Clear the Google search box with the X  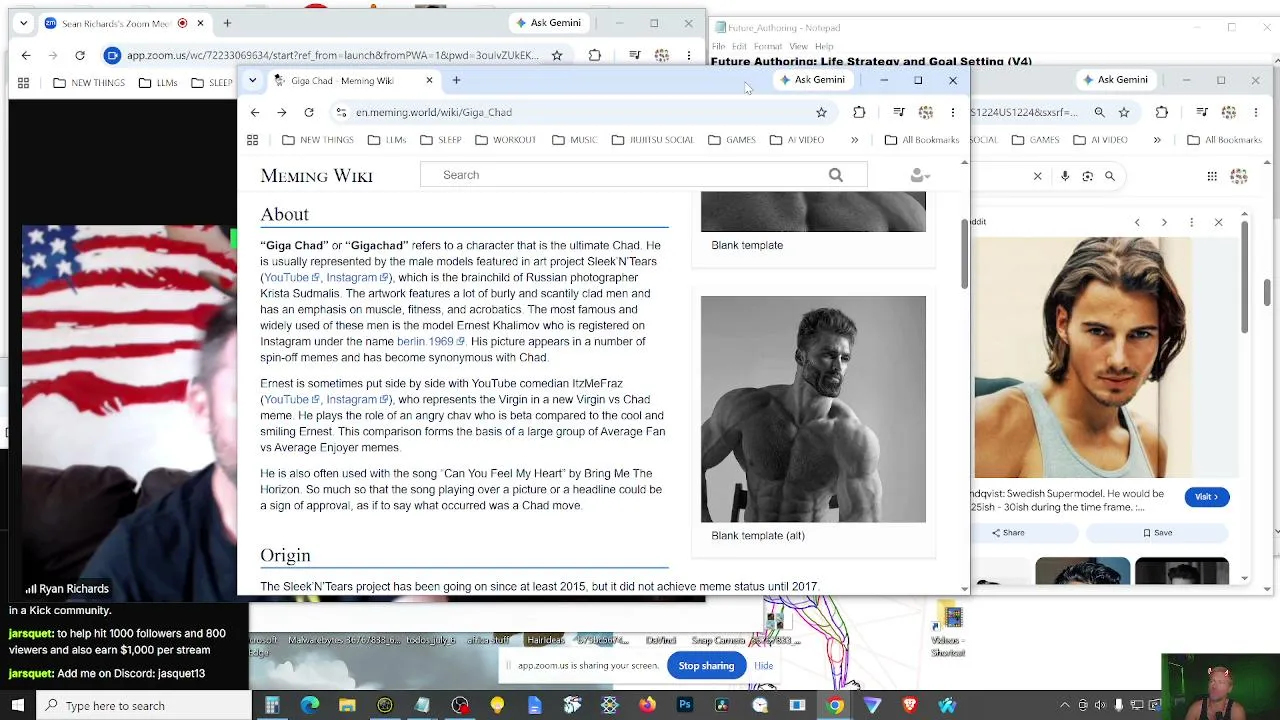(x=1037, y=176)
